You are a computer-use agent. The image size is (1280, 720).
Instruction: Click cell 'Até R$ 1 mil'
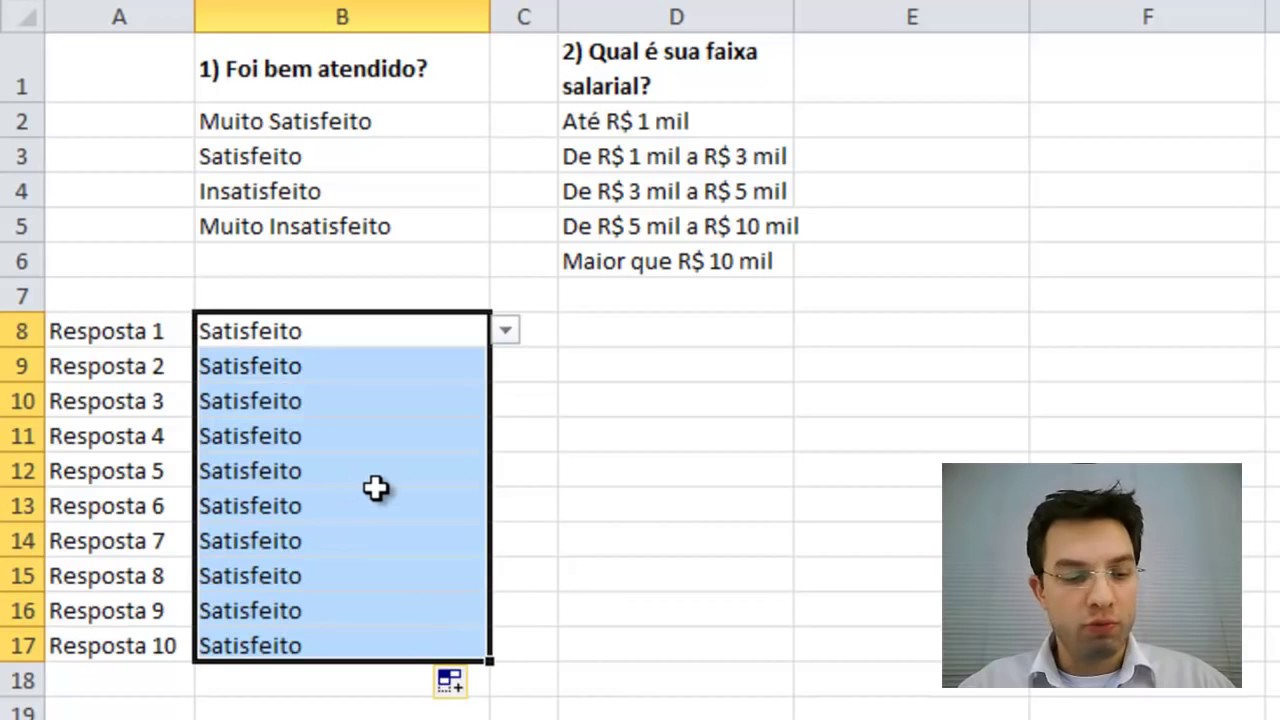[x=676, y=121]
